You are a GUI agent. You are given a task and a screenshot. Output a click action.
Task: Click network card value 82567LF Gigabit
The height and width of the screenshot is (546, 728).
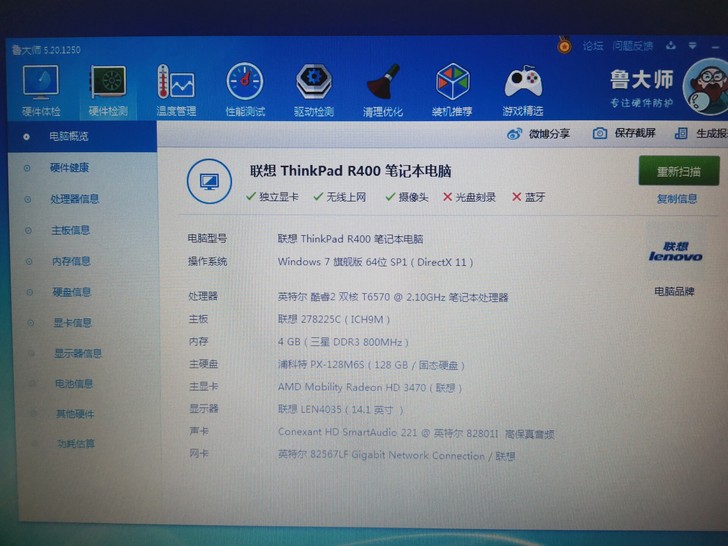[x=396, y=455]
